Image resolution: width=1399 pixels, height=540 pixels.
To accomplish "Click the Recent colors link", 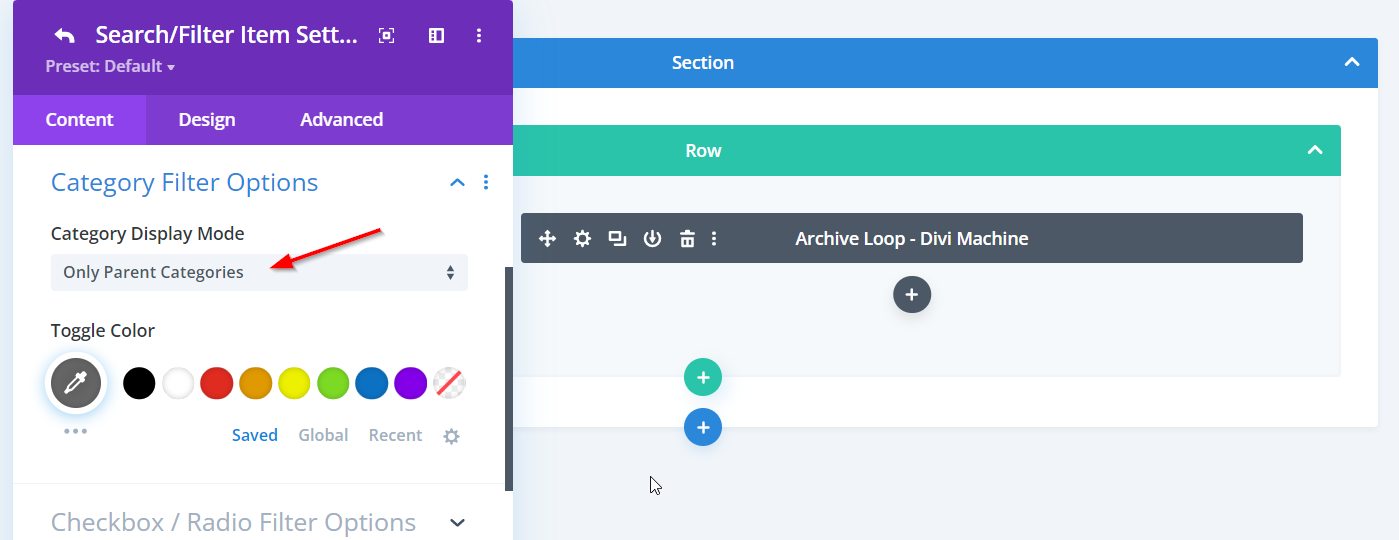I will 395,435.
